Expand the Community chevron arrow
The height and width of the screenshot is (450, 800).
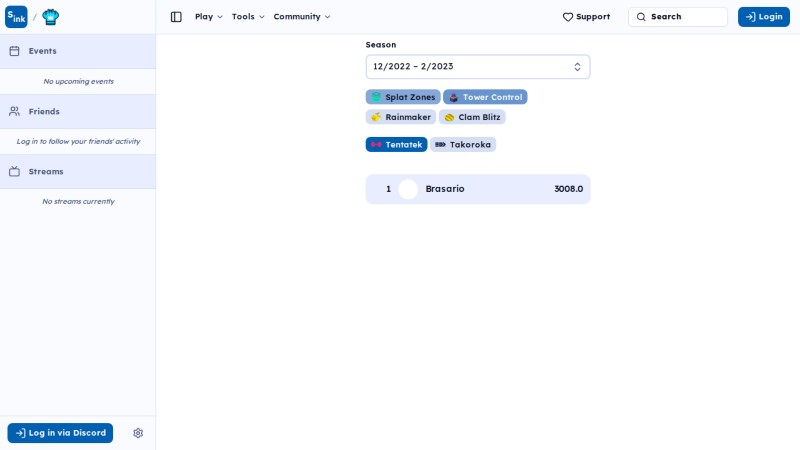(x=328, y=17)
